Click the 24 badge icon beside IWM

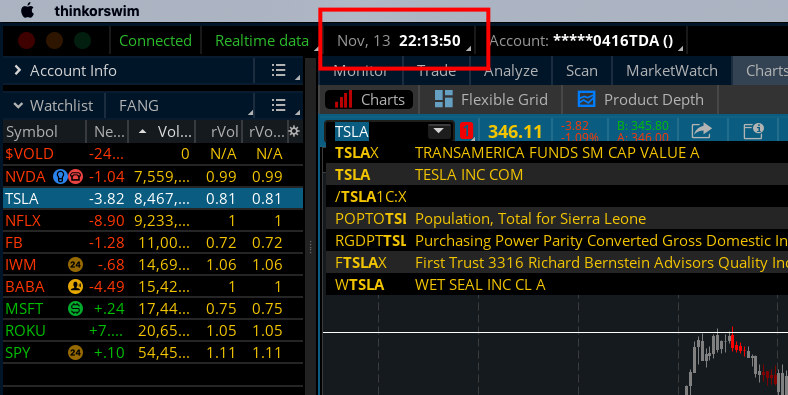tap(75, 264)
